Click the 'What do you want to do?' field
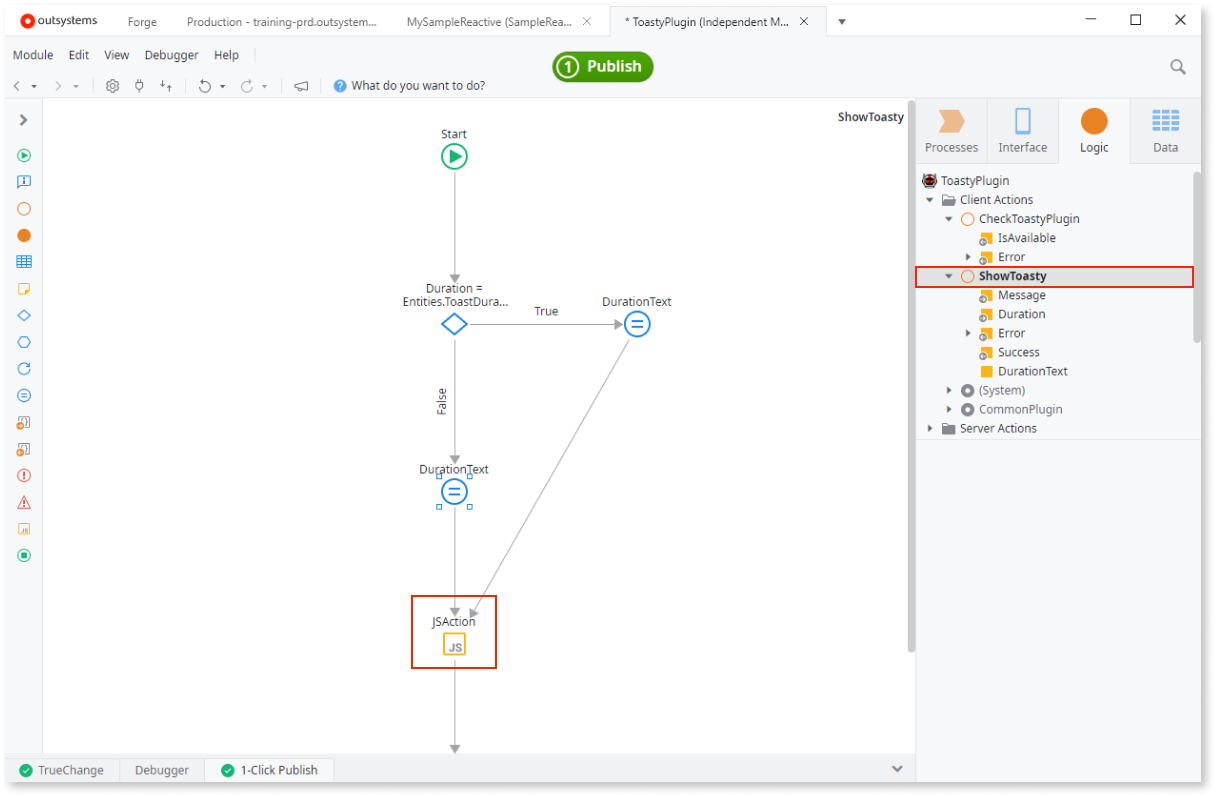 tap(417, 85)
